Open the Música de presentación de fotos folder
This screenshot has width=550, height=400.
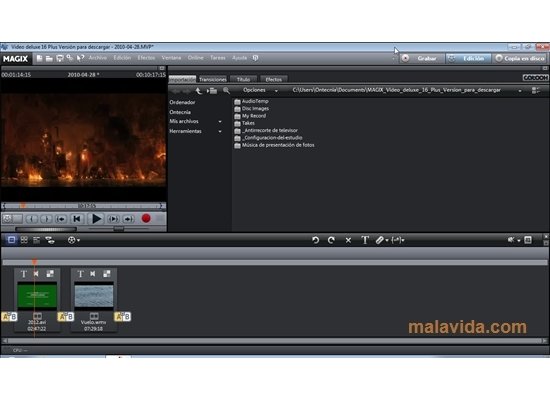(x=275, y=145)
